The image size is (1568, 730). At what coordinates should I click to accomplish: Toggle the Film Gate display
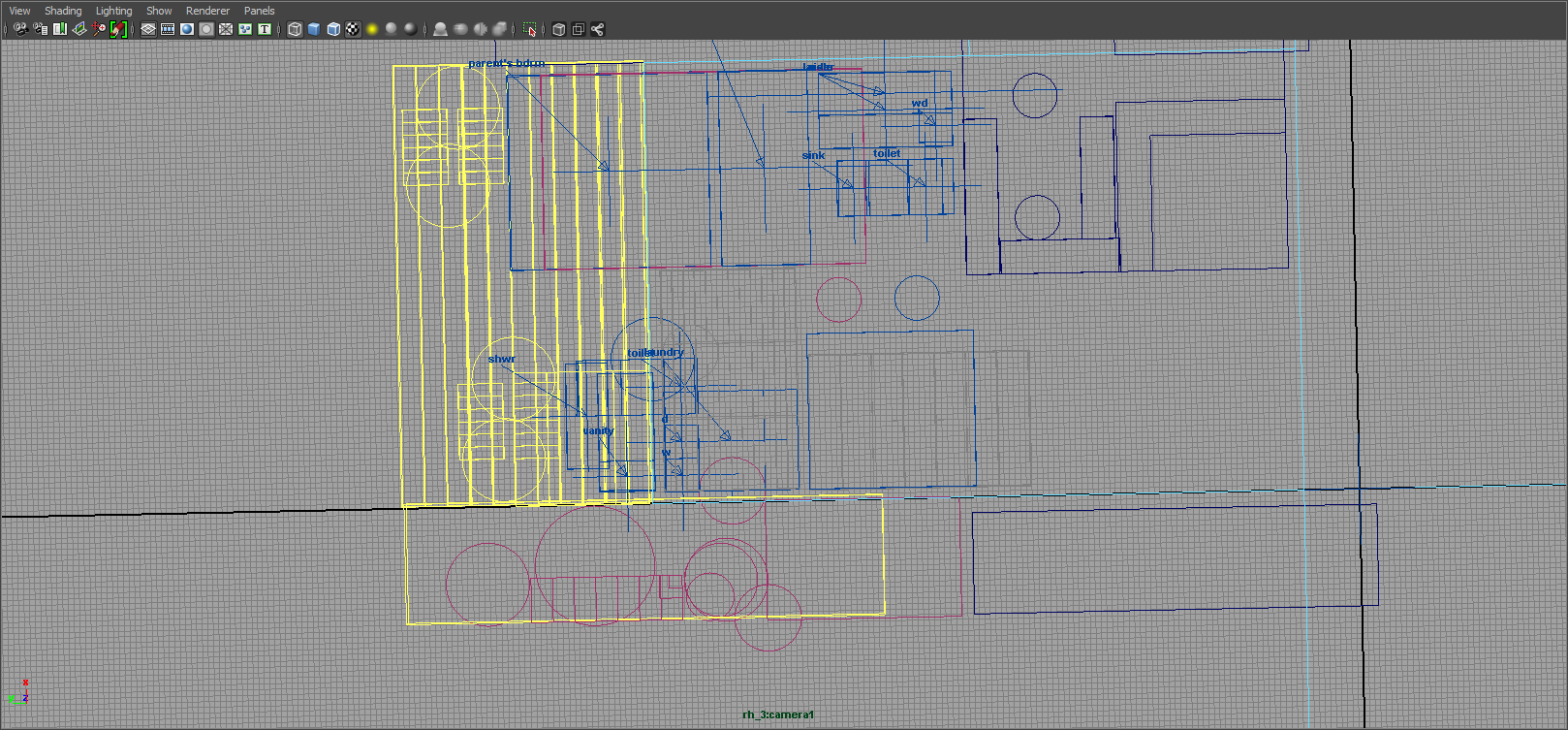click(168, 29)
